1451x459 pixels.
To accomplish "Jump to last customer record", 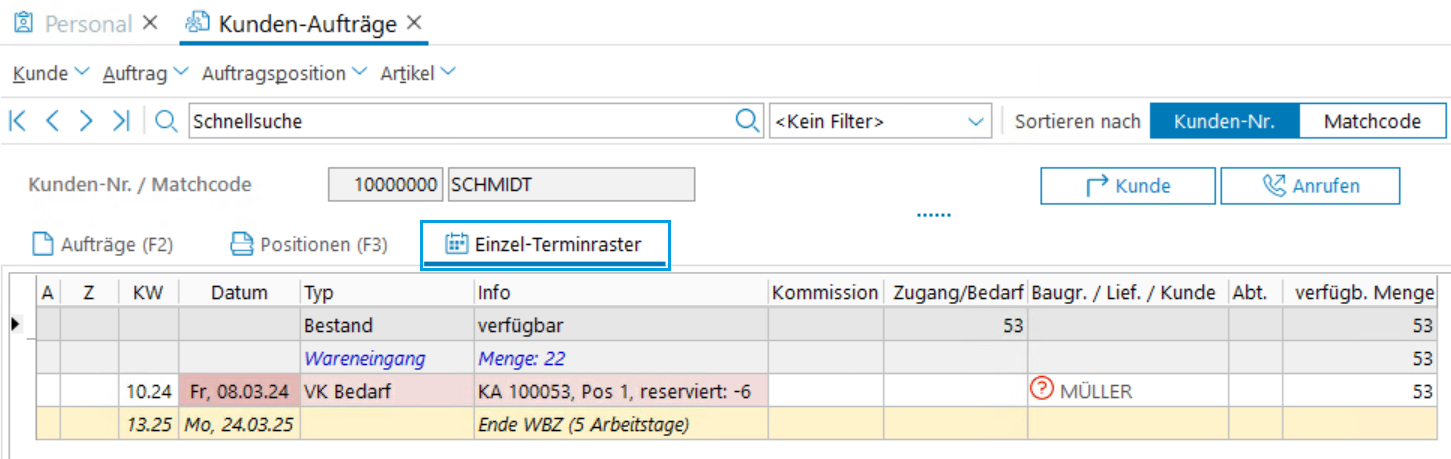I will pos(121,121).
